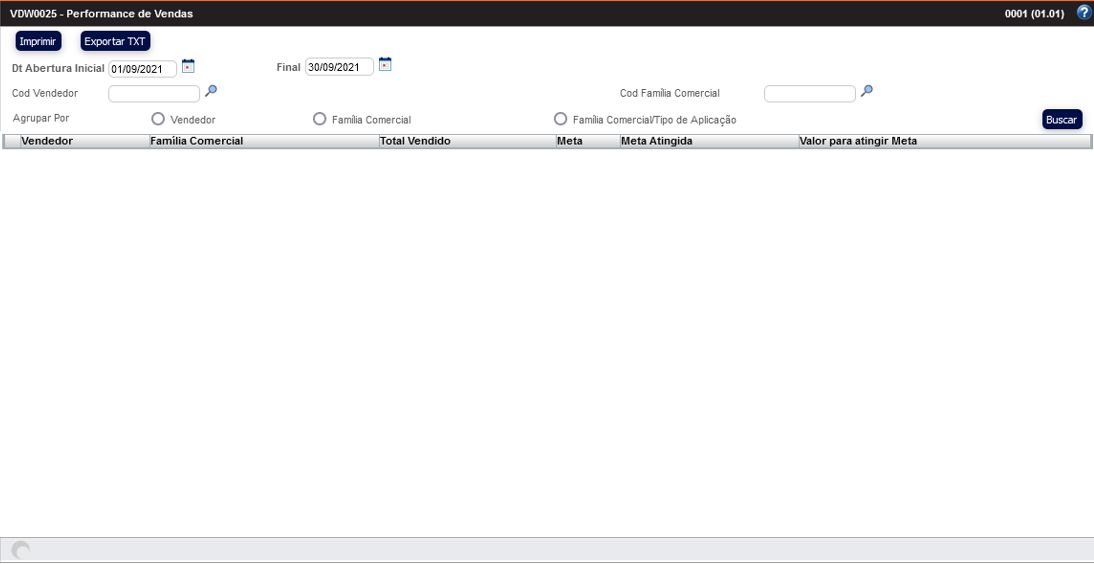Click Meta Atingida column header
The height and width of the screenshot is (564, 1094).
click(x=656, y=142)
